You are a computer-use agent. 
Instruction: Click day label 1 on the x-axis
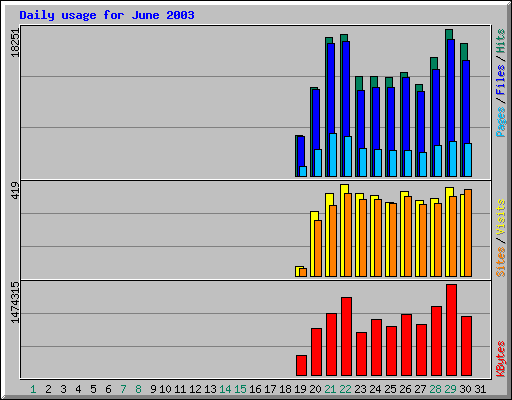coord(33,389)
